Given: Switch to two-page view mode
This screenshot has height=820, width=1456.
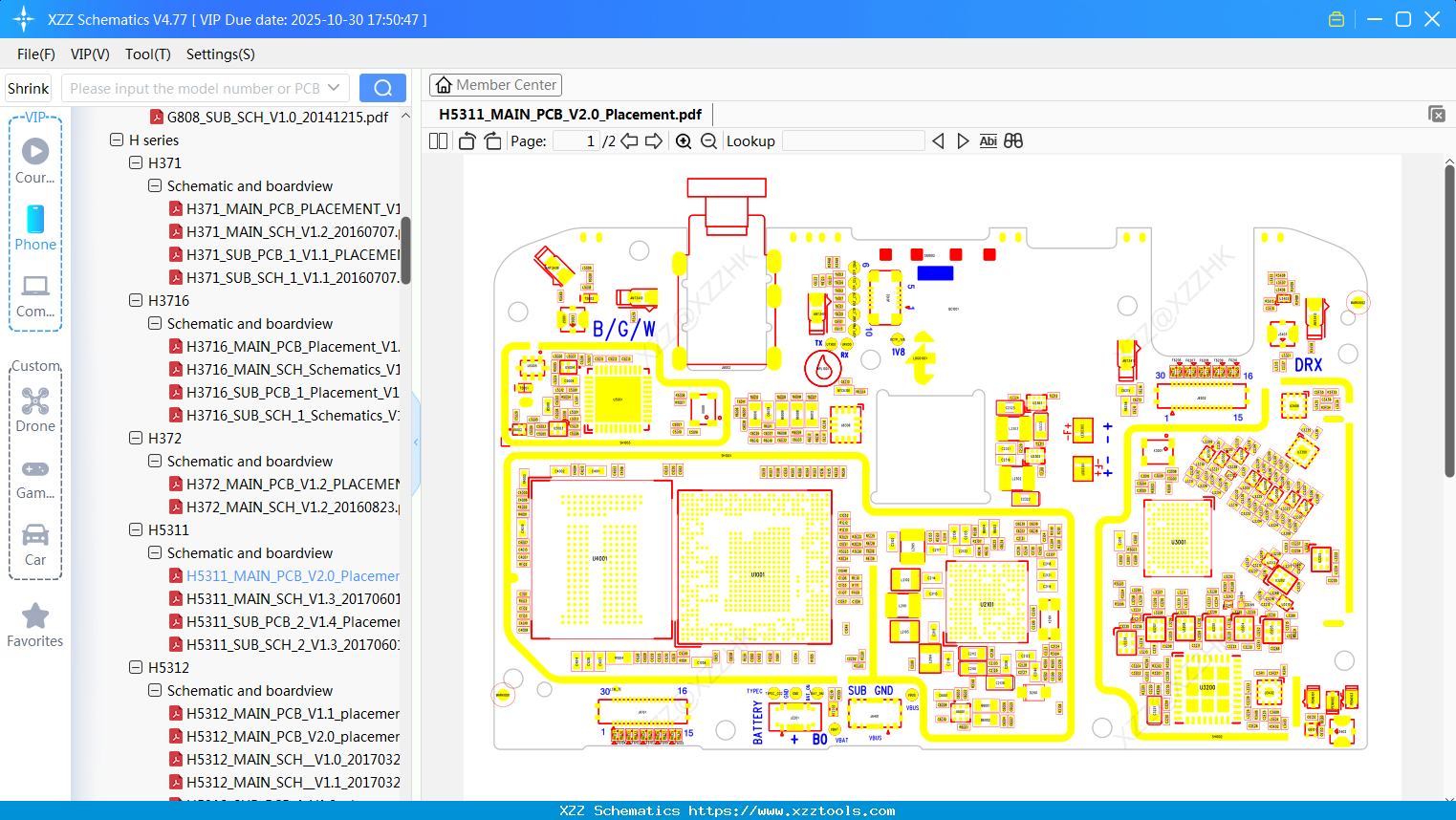Looking at the screenshot, I should tap(438, 140).
